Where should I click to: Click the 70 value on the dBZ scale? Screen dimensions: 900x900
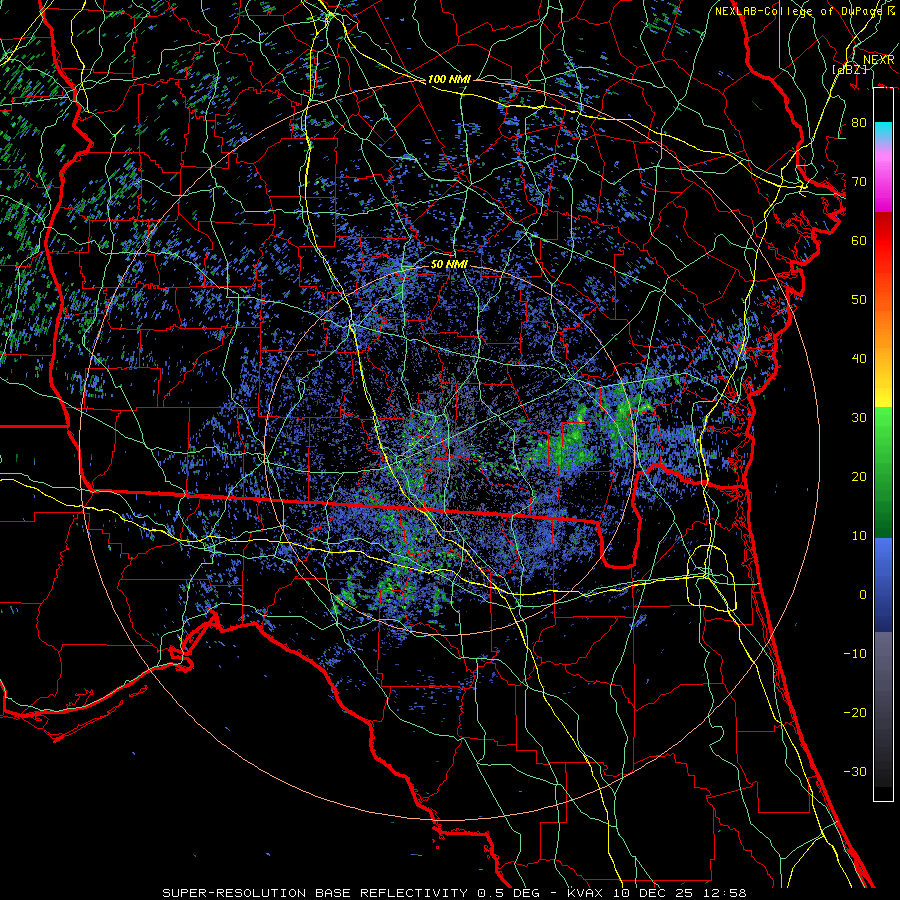pos(859,182)
